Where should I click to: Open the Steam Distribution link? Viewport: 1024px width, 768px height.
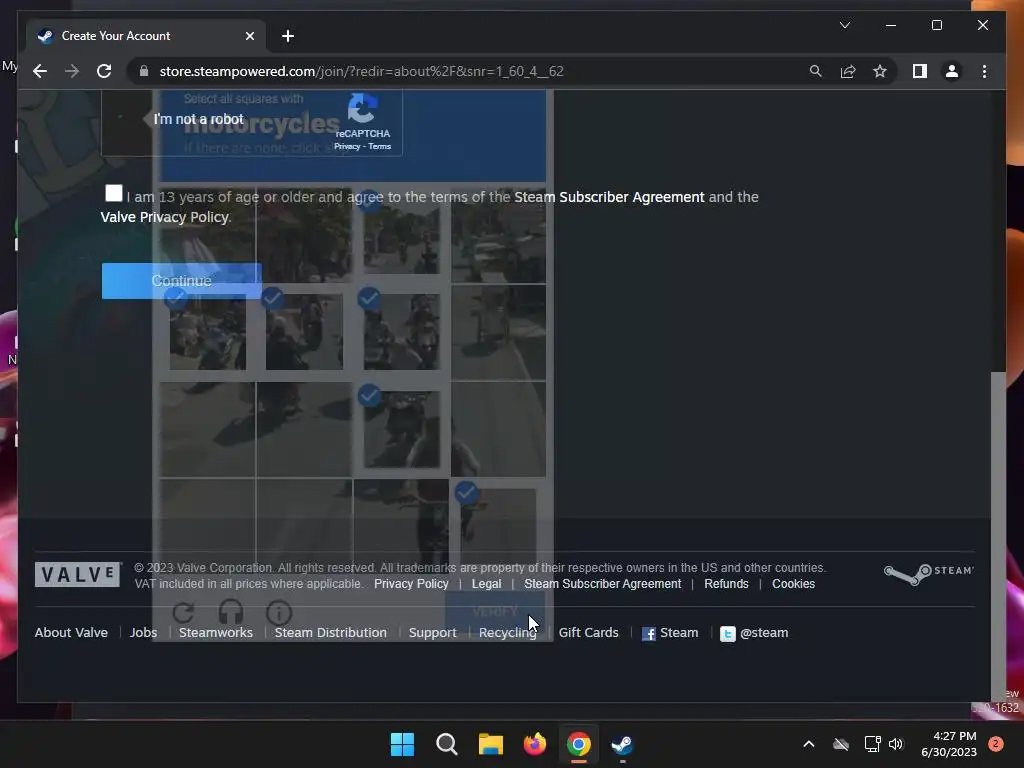330,633
